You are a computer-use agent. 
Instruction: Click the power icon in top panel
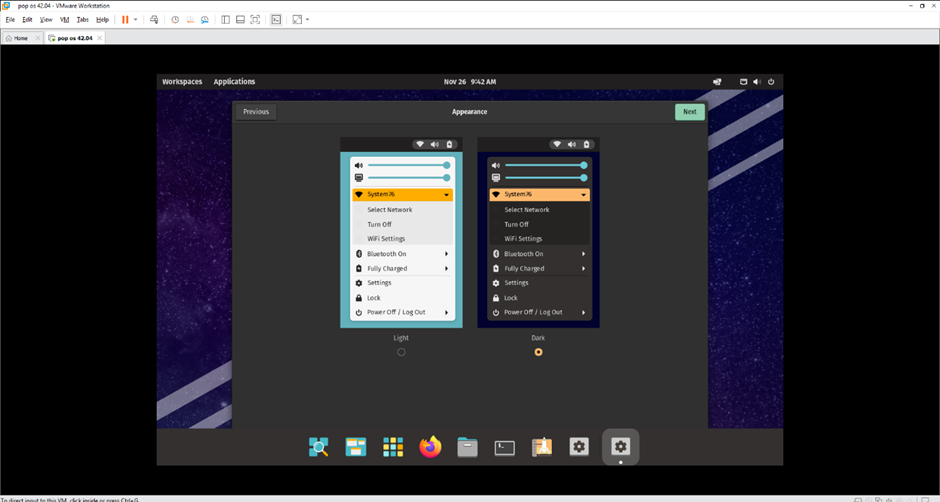[x=771, y=82]
